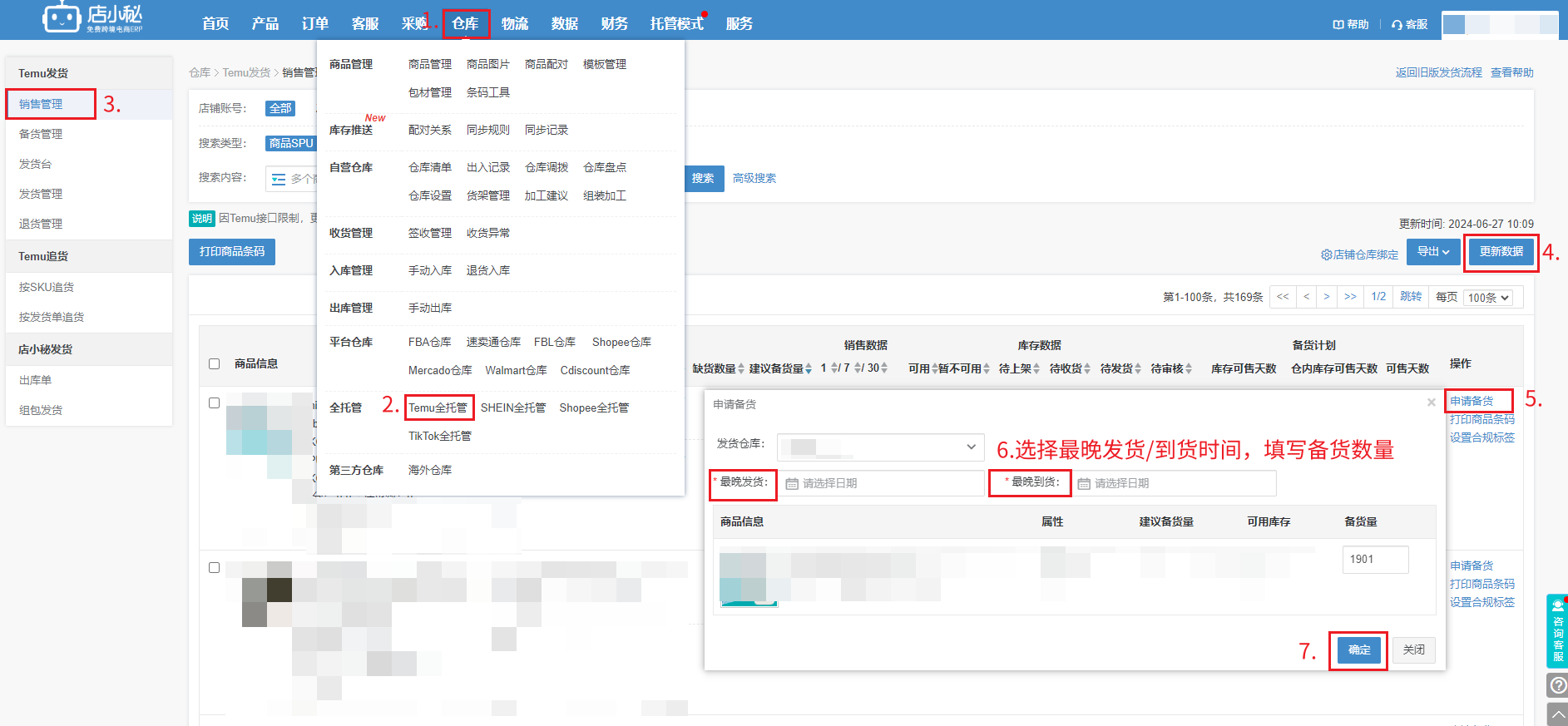Sort by 待收货 column arrows
The height and width of the screenshot is (726, 1568).
point(1087,368)
